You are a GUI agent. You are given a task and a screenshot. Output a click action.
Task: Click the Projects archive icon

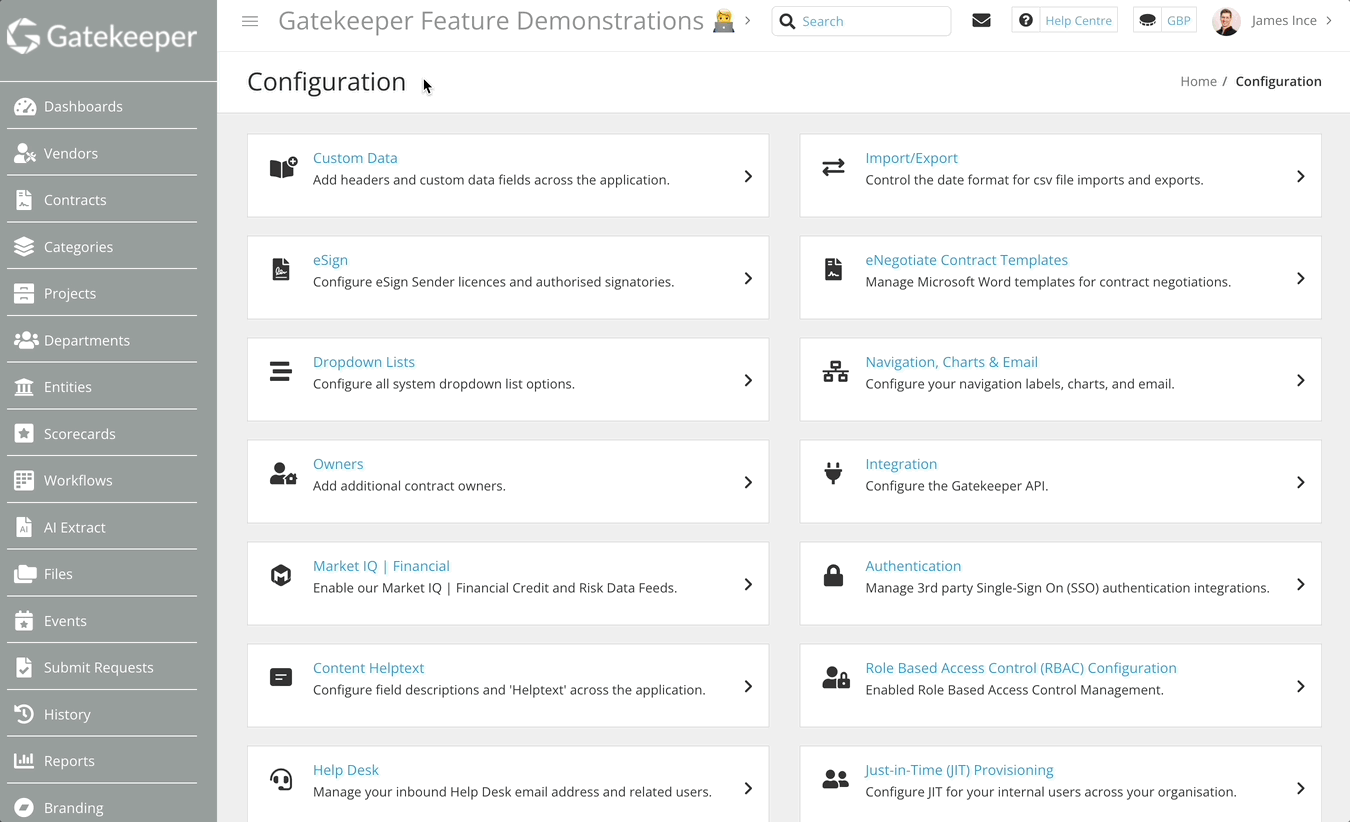point(24,293)
